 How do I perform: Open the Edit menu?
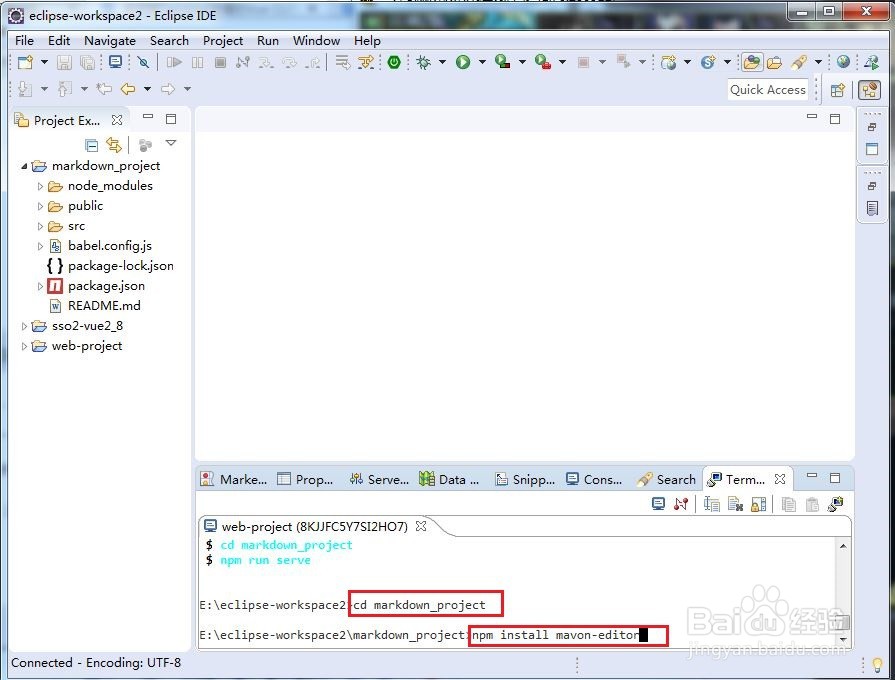click(x=59, y=41)
